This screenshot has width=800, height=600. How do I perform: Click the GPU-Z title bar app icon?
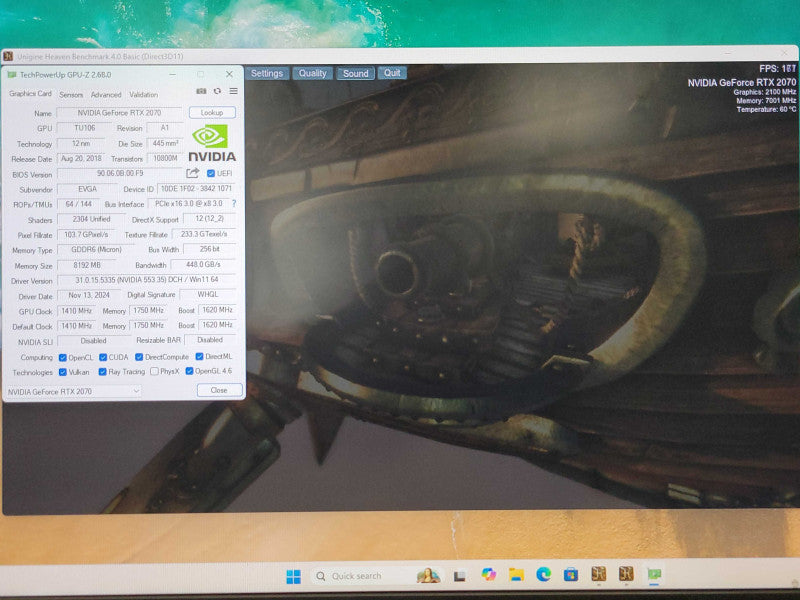[x=12, y=75]
